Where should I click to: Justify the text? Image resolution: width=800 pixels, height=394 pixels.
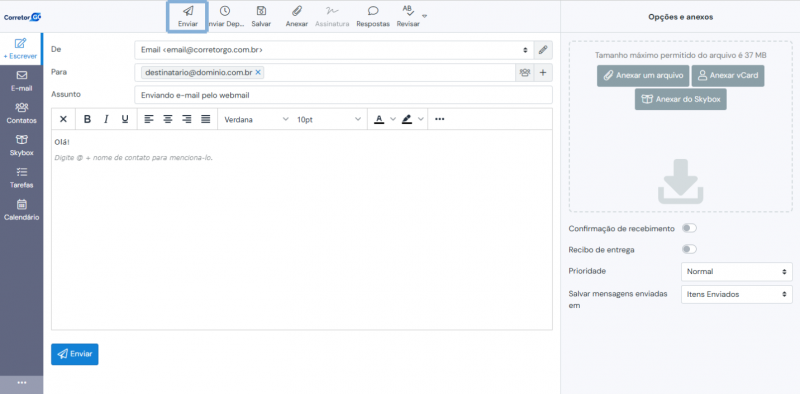(x=206, y=119)
